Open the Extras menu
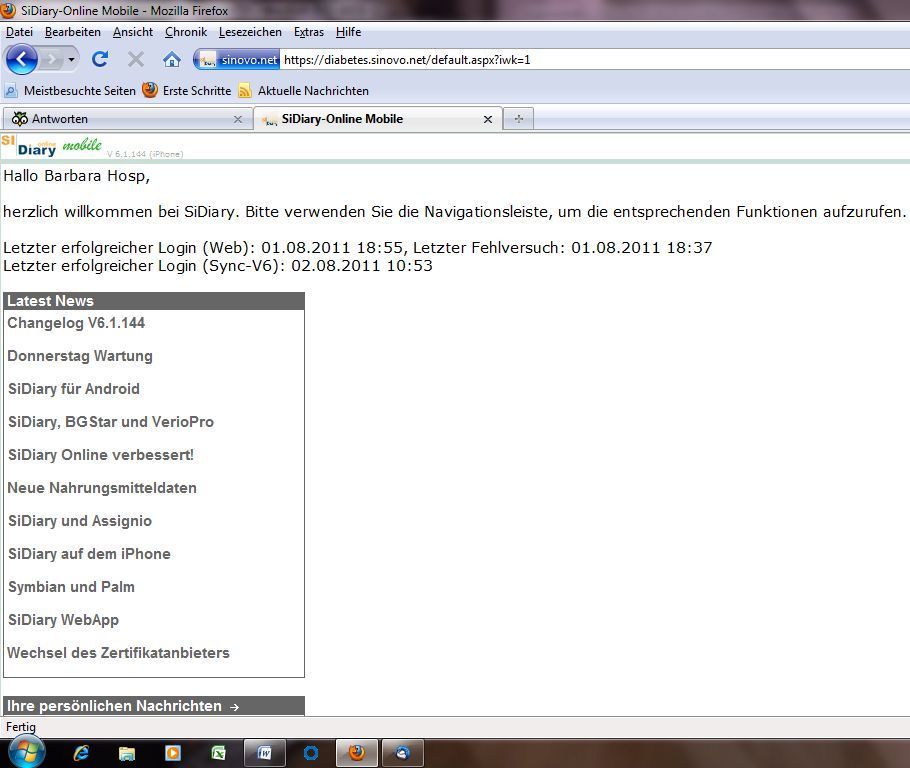Viewport: 910px width, 768px height. (309, 32)
